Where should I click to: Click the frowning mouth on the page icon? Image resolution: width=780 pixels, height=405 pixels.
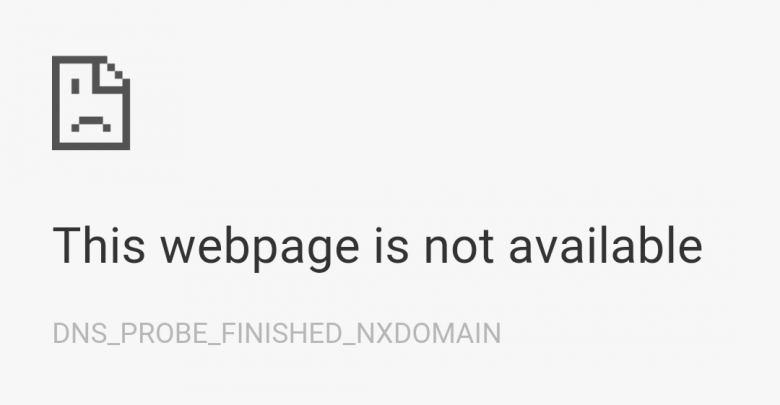91,124
